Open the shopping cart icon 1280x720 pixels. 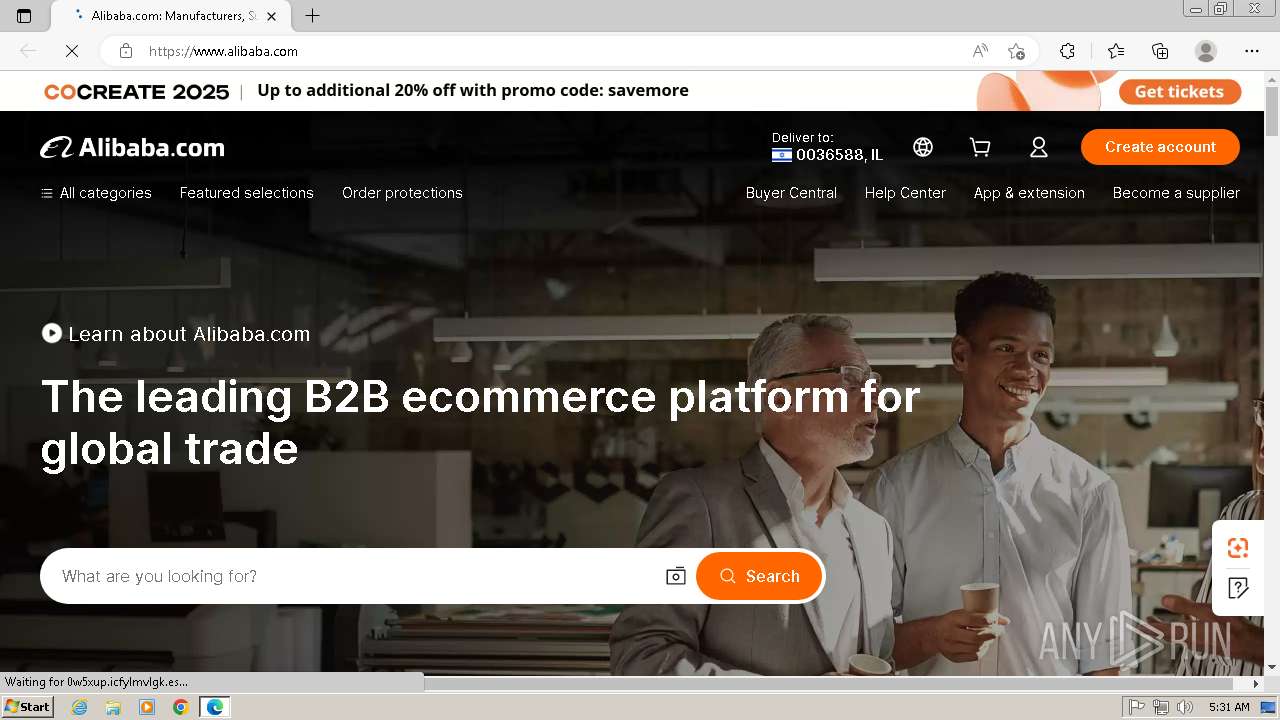click(980, 147)
